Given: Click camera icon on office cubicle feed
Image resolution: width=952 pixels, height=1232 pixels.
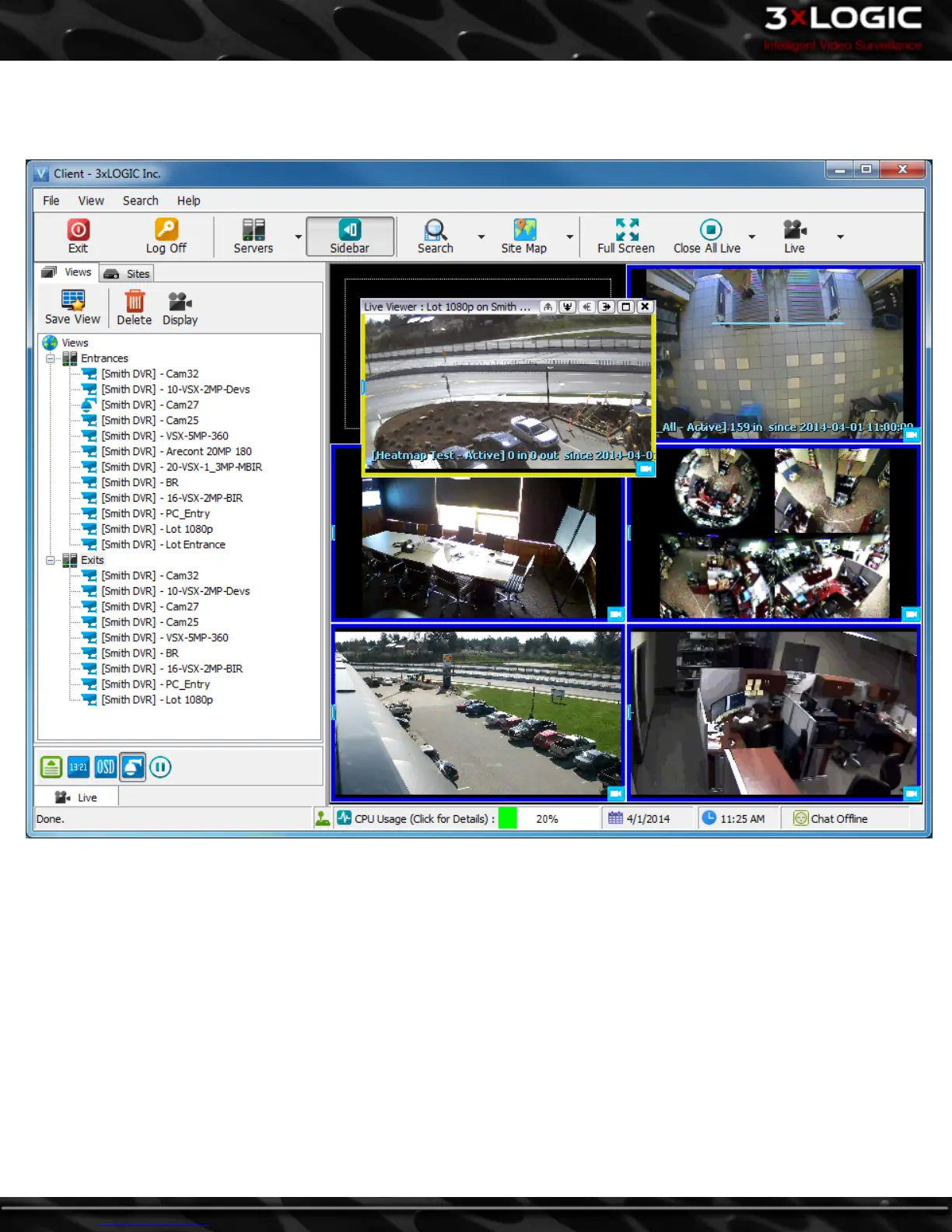Looking at the screenshot, I should coord(912,793).
